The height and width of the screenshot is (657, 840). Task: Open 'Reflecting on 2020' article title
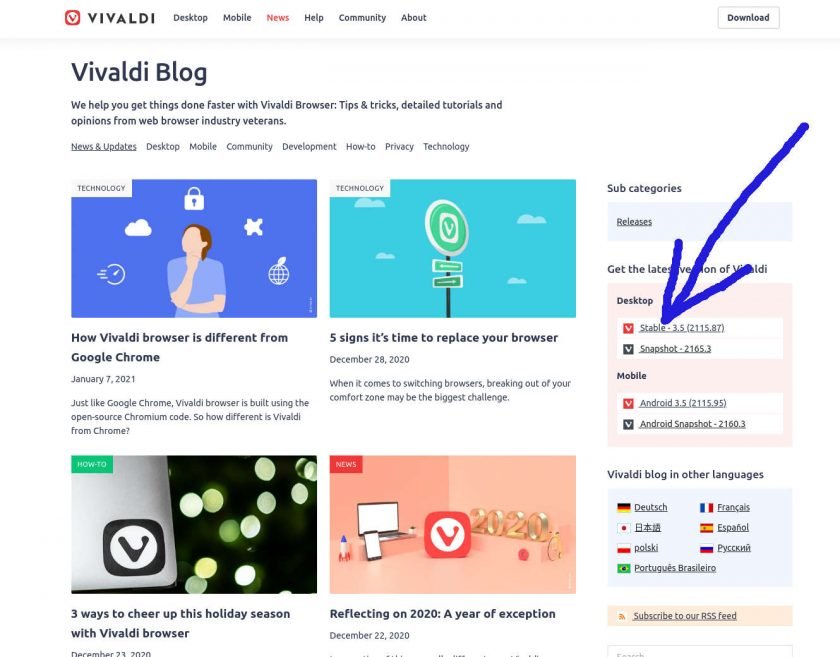[442, 614]
